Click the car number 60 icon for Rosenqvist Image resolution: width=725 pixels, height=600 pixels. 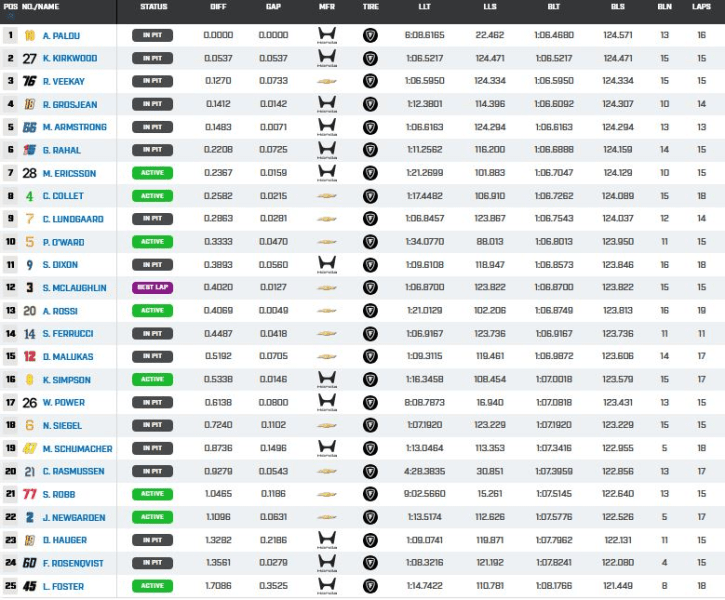(30, 563)
